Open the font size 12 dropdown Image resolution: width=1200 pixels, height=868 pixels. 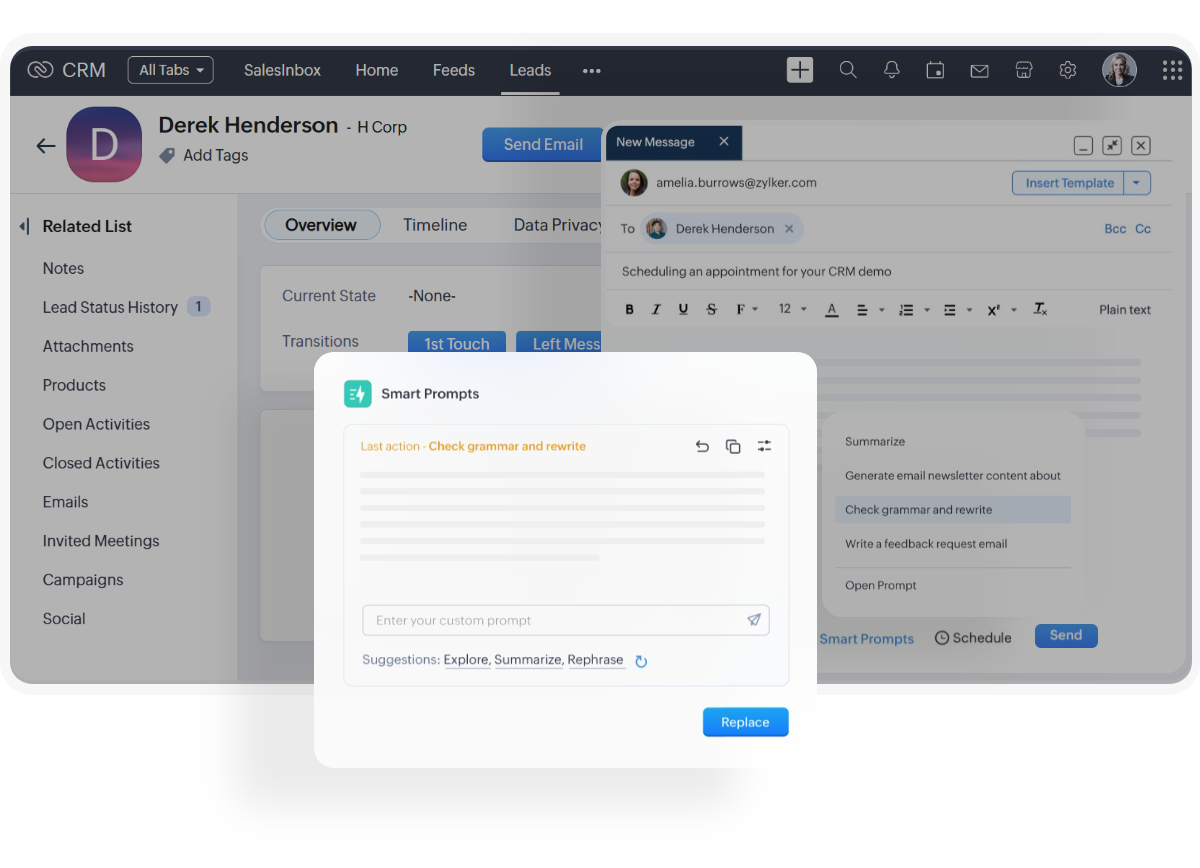792,310
